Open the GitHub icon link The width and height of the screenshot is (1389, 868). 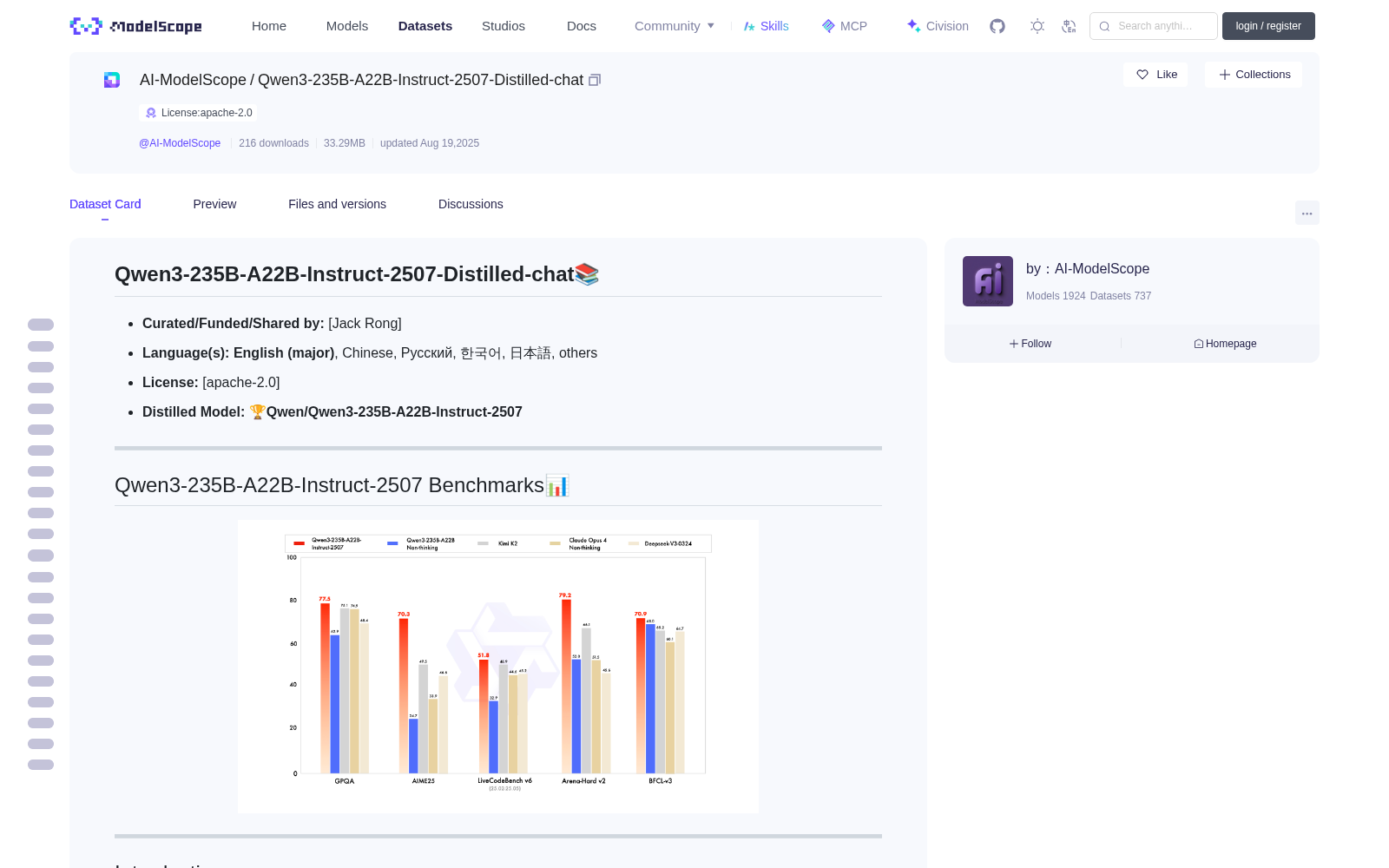997,26
